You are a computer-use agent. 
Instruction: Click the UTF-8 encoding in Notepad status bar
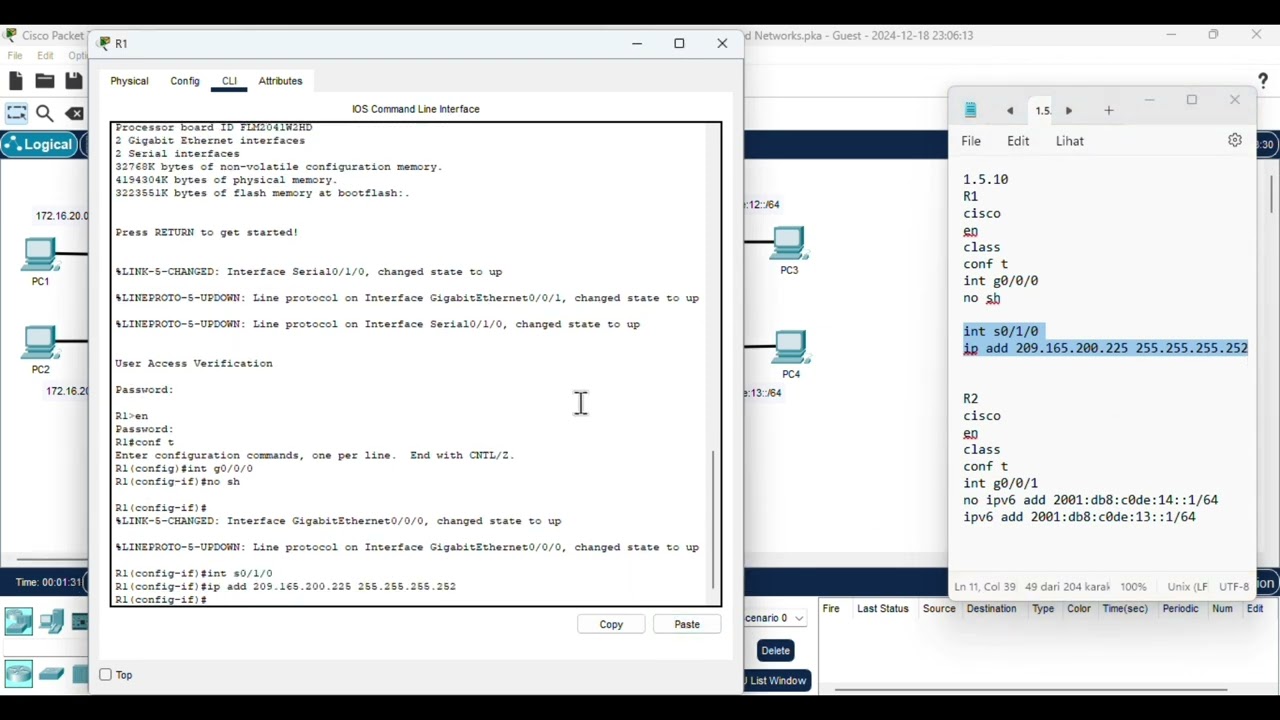point(1234,587)
